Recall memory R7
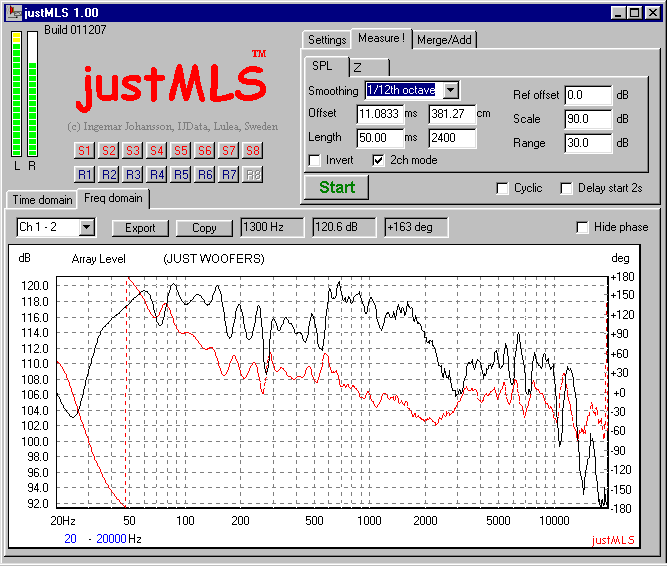 click(228, 174)
